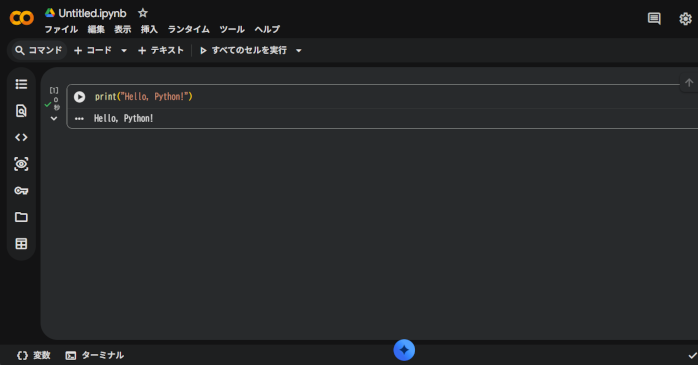Open the data table sidebar icon
The image size is (698, 365).
pos(21,243)
